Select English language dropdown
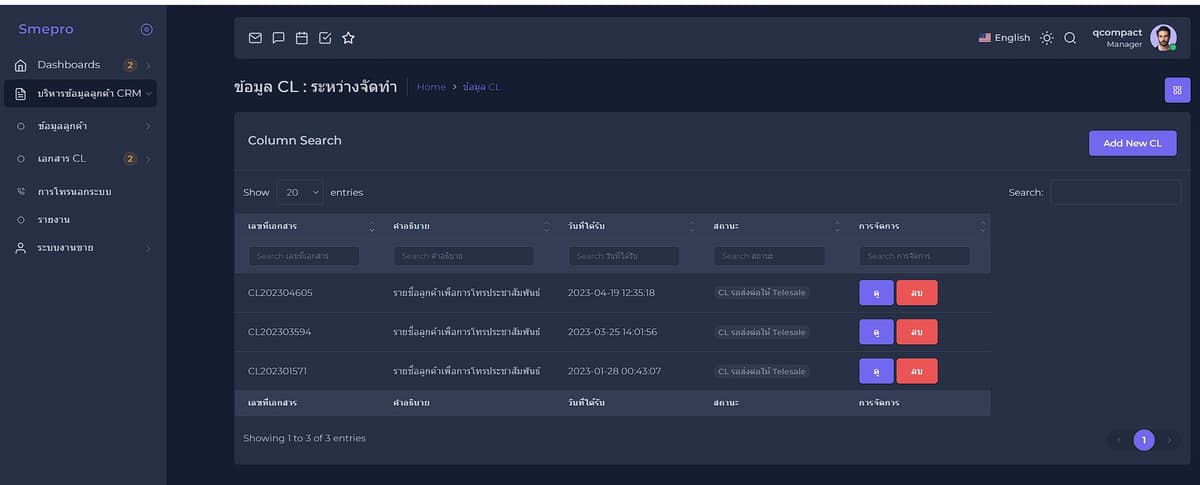 (1004, 38)
